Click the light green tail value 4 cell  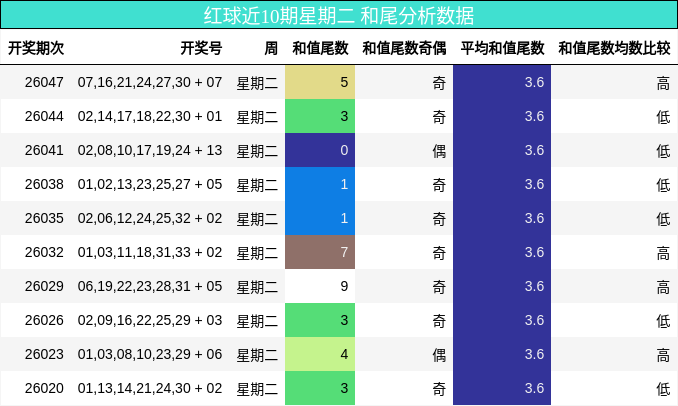coord(320,354)
